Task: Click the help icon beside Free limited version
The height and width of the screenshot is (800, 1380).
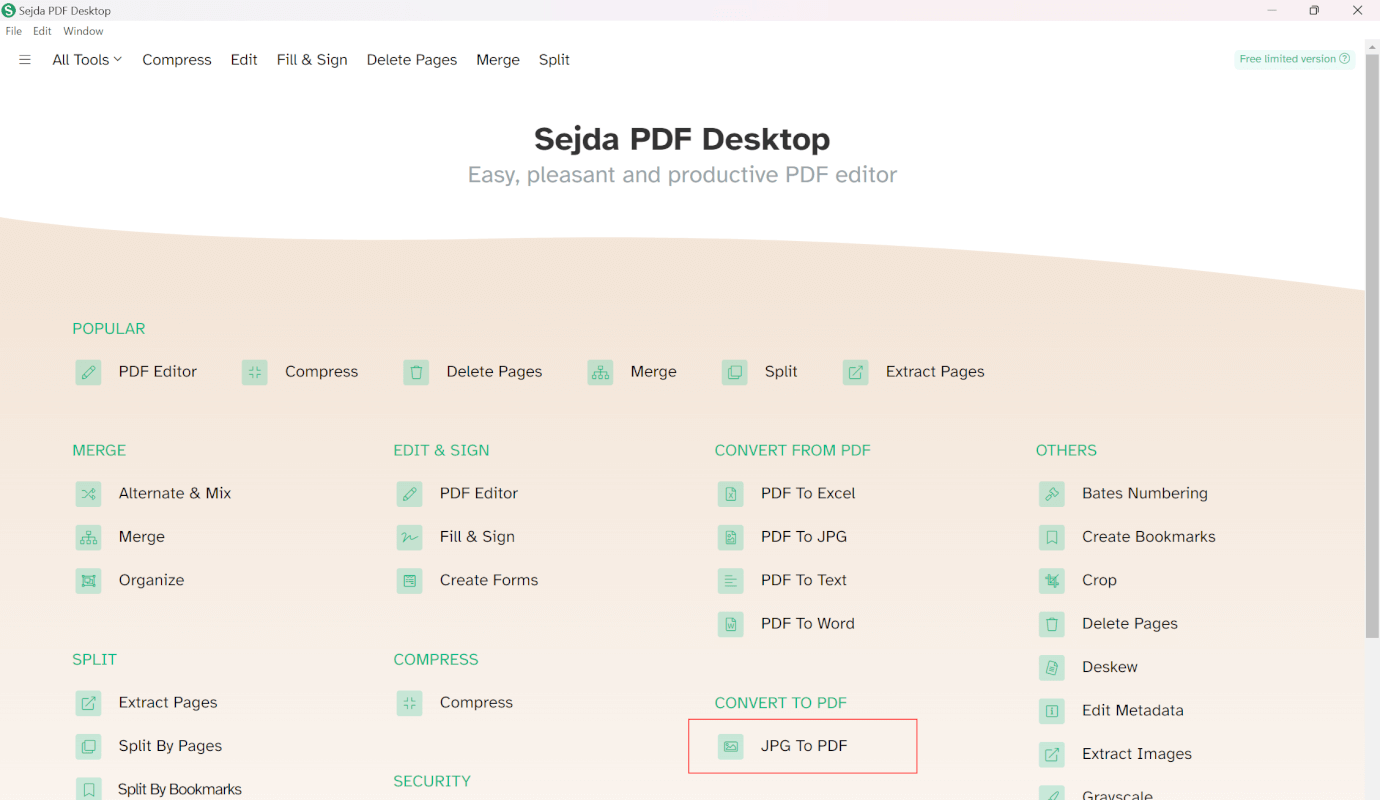Action: coord(1345,59)
